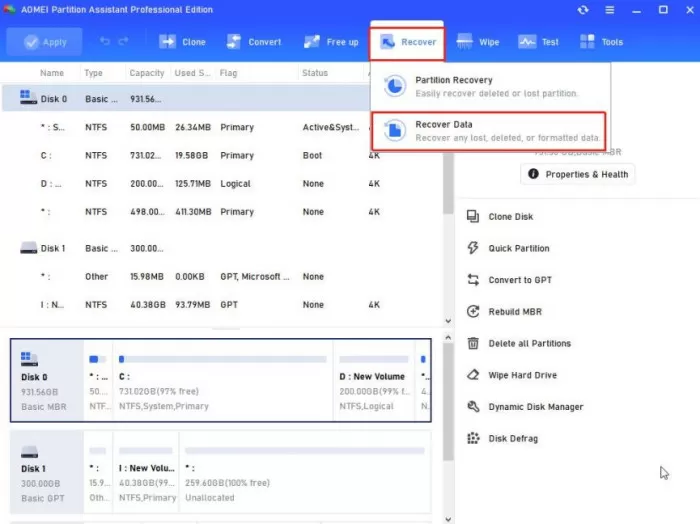Click the Partition Recovery pie icon

click(x=395, y=86)
